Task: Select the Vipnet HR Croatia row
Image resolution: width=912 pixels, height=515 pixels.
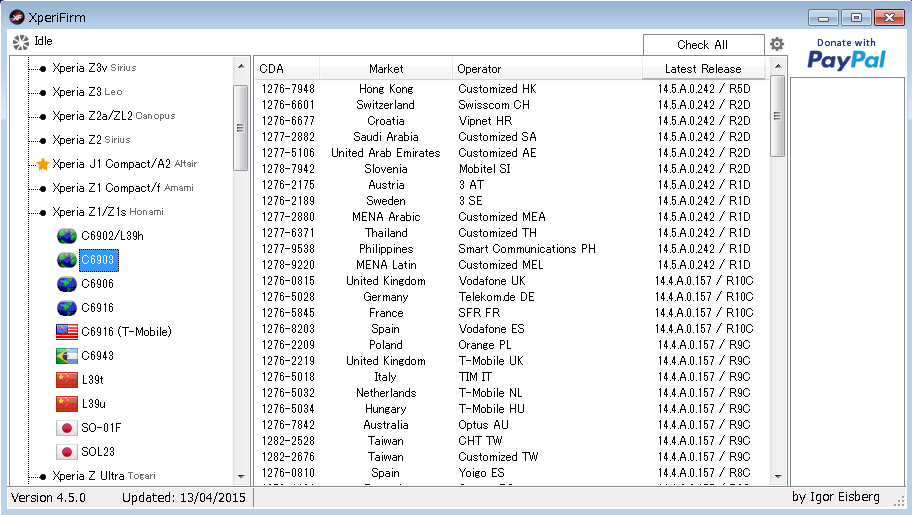Action: pyautogui.click(x=512, y=121)
